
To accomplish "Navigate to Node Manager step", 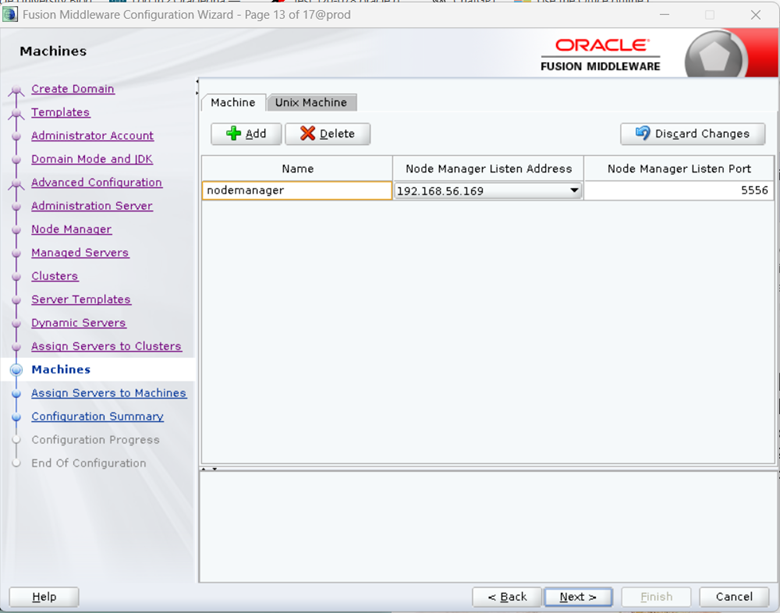I will (72, 229).
